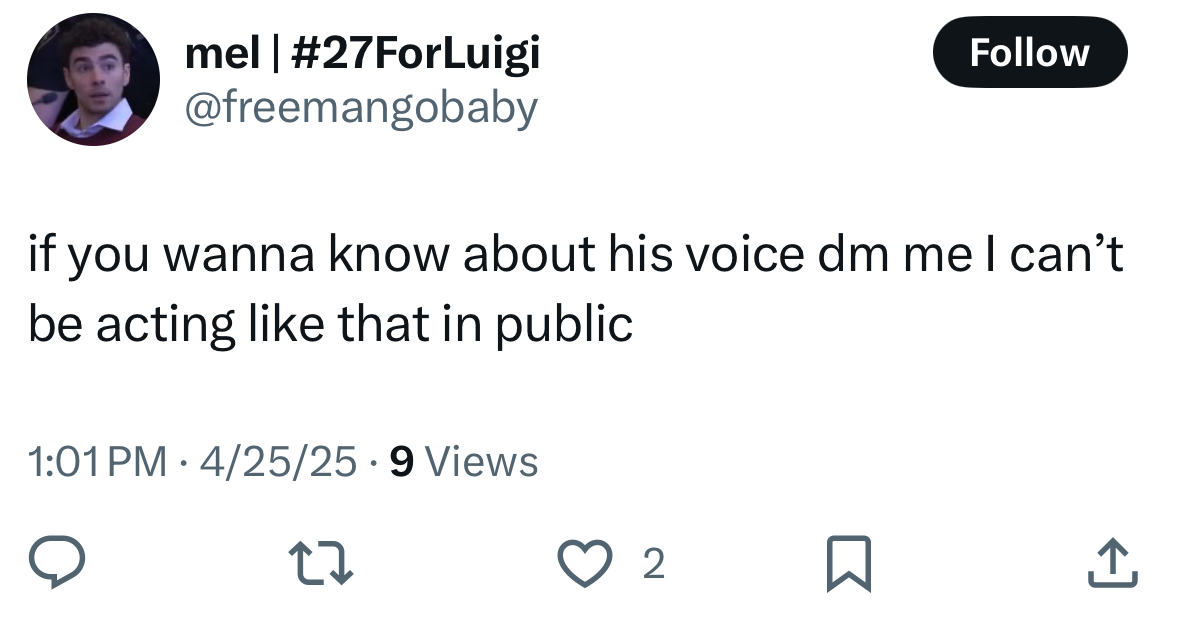Open mel's circular profile picture
The image size is (1179, 642).
coord(93,79)
